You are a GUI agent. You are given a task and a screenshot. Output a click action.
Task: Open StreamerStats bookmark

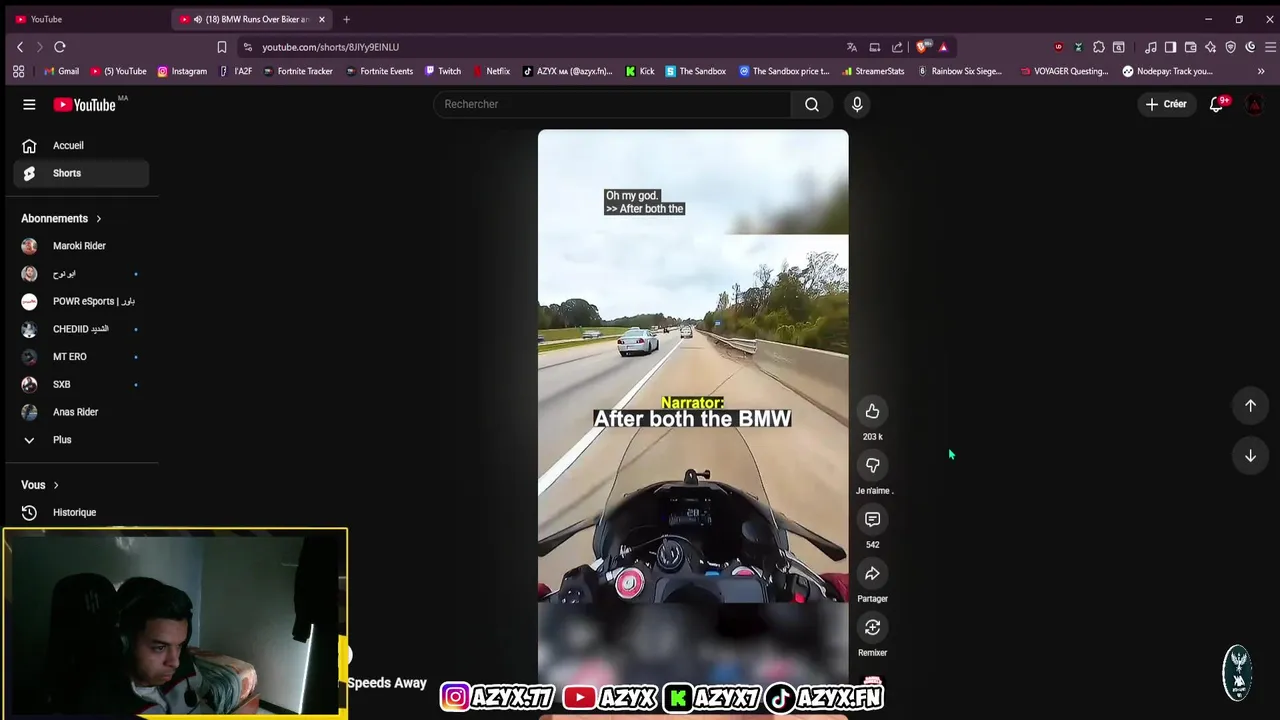click(873, 71)
